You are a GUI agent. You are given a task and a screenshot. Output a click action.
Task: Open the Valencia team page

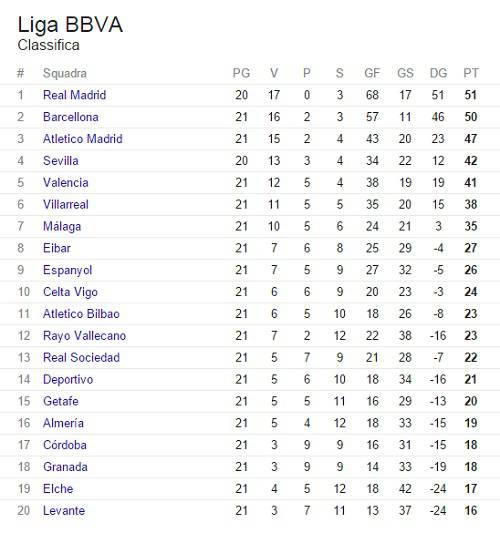pyautogui.click(x=66, y=183)
